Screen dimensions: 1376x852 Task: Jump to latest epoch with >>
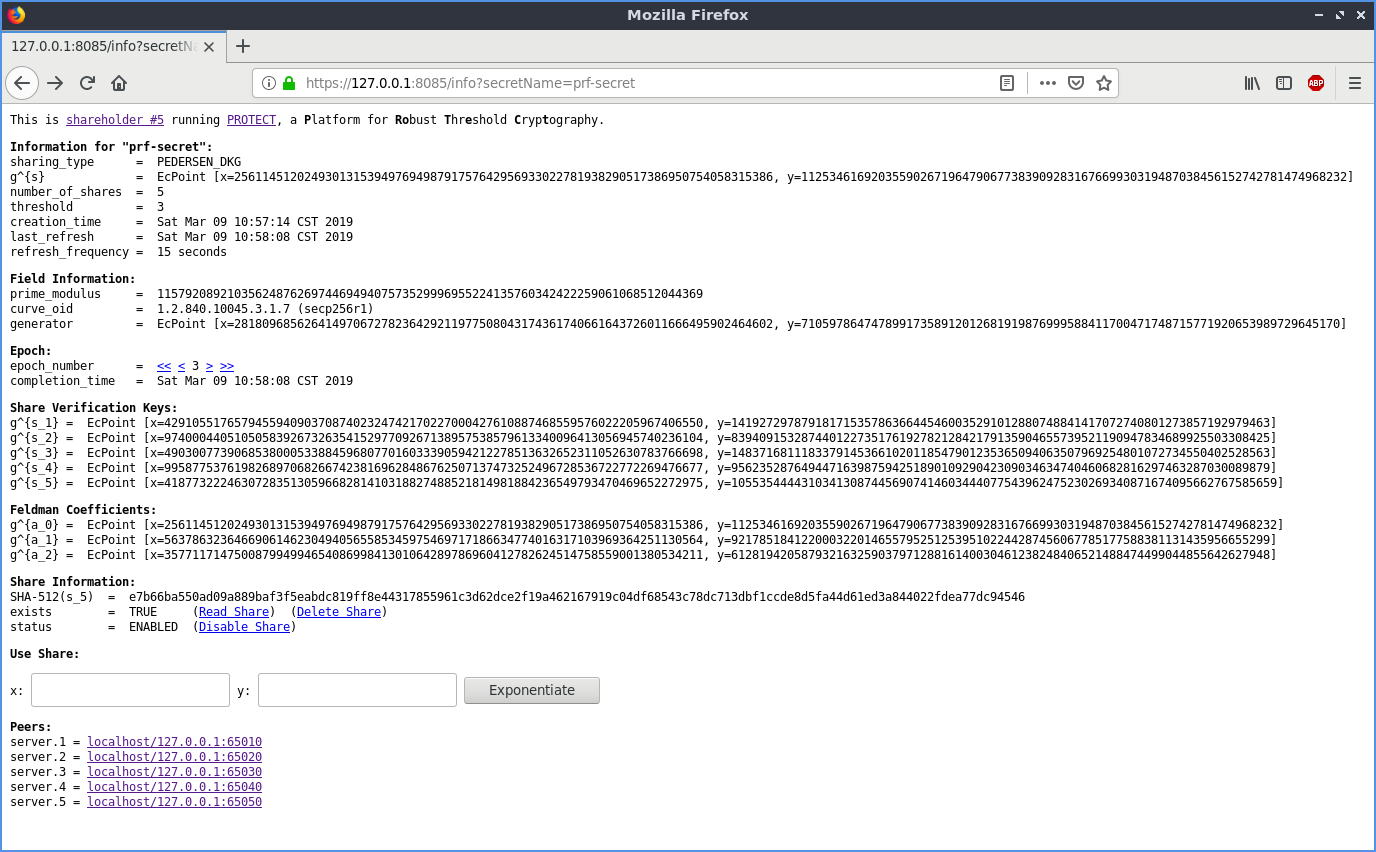click(x=227, y=366)
